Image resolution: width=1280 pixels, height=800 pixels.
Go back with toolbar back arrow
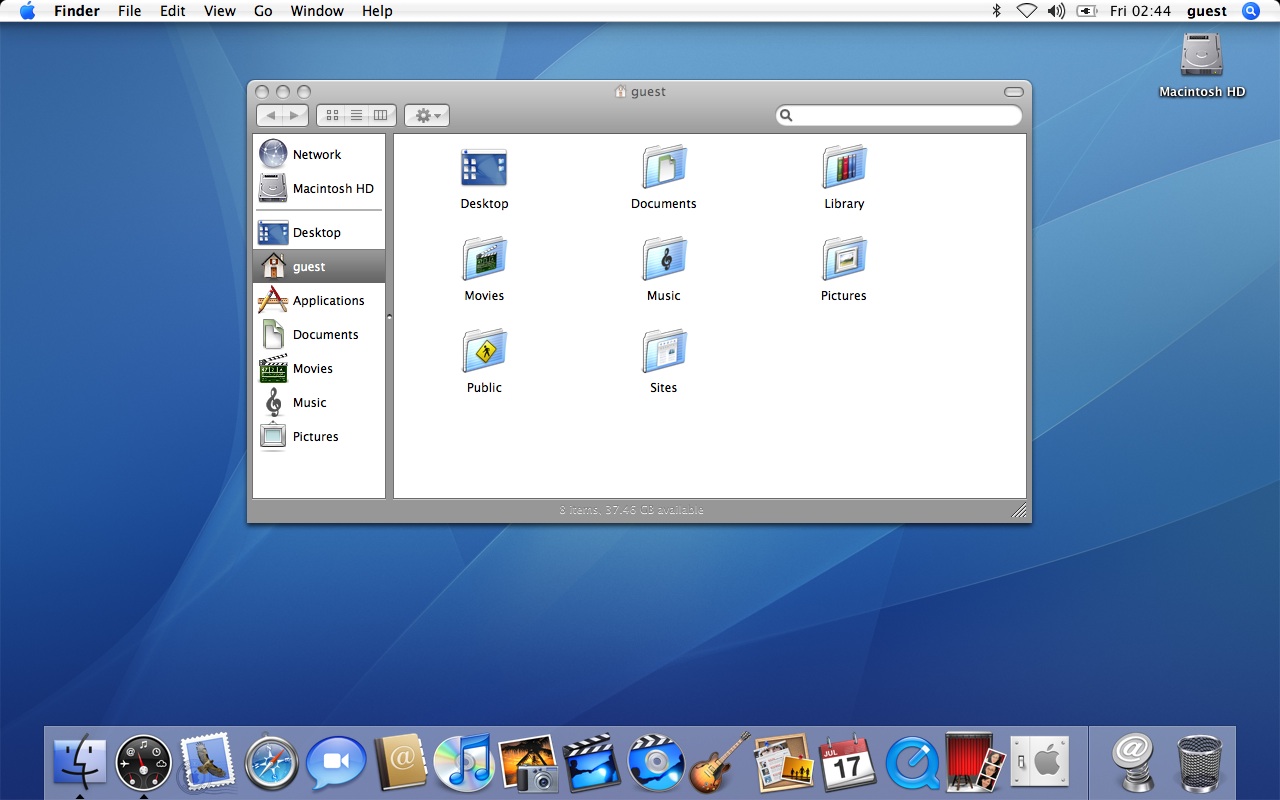[270, 116]
